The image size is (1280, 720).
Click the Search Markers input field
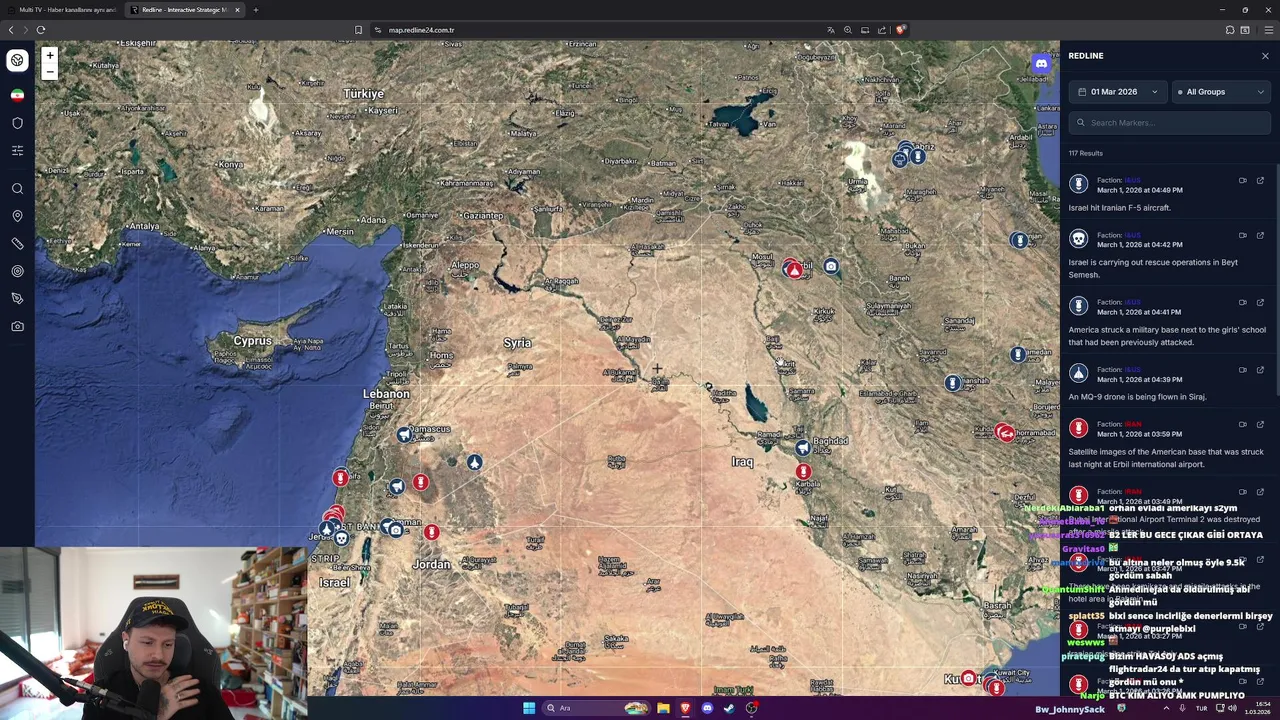1170,123
